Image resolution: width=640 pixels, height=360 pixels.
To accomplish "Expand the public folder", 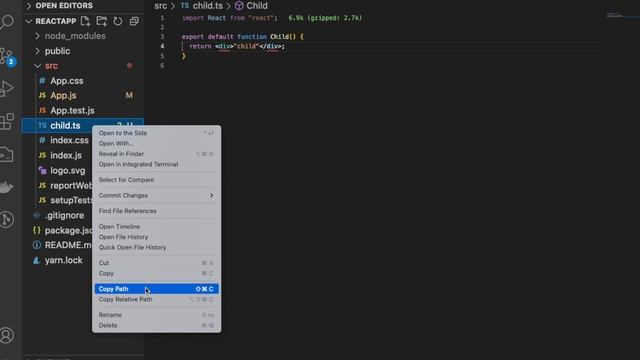I will 38,51.
